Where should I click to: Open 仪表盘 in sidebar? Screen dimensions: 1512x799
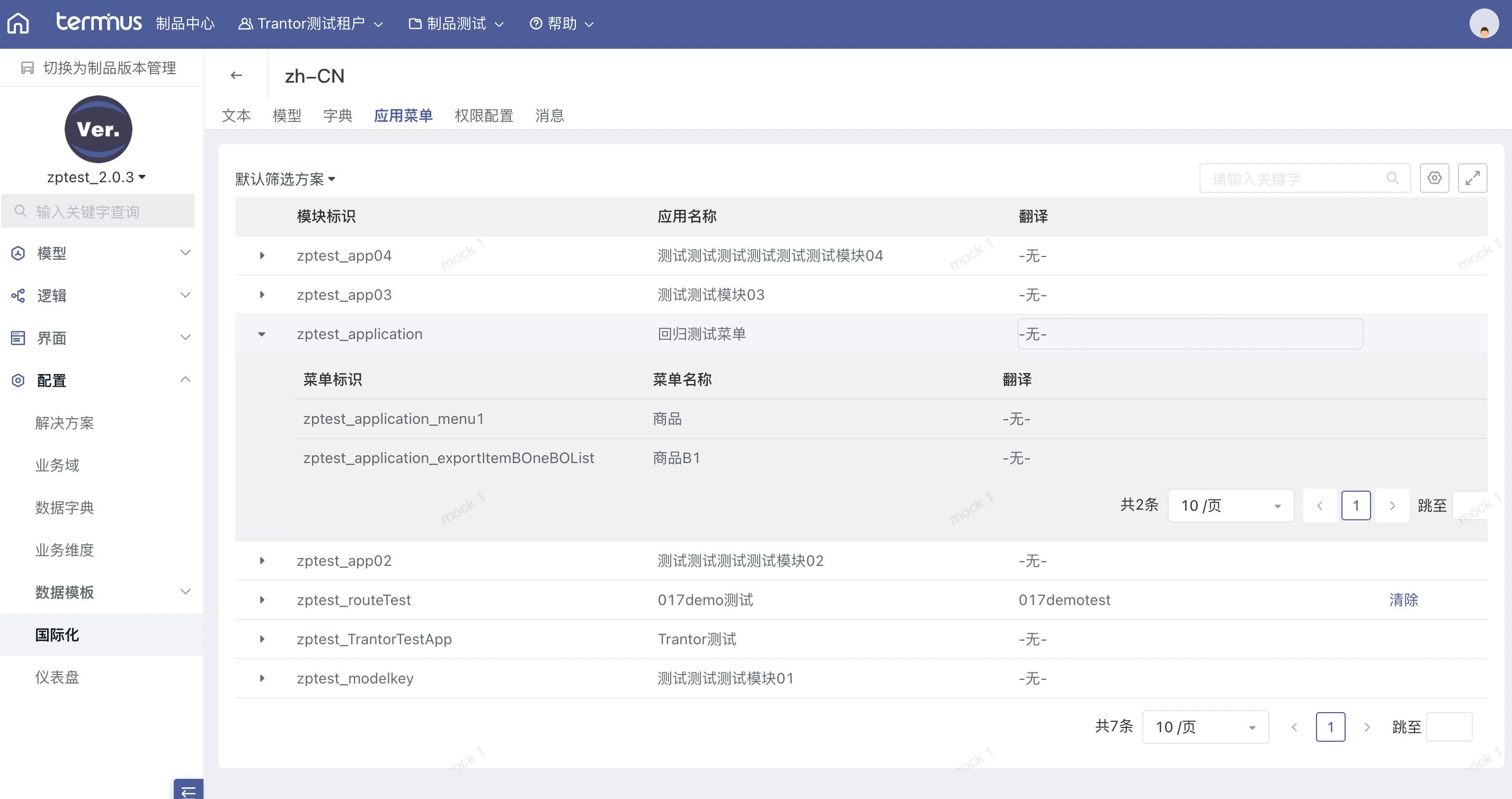(57, 677)
